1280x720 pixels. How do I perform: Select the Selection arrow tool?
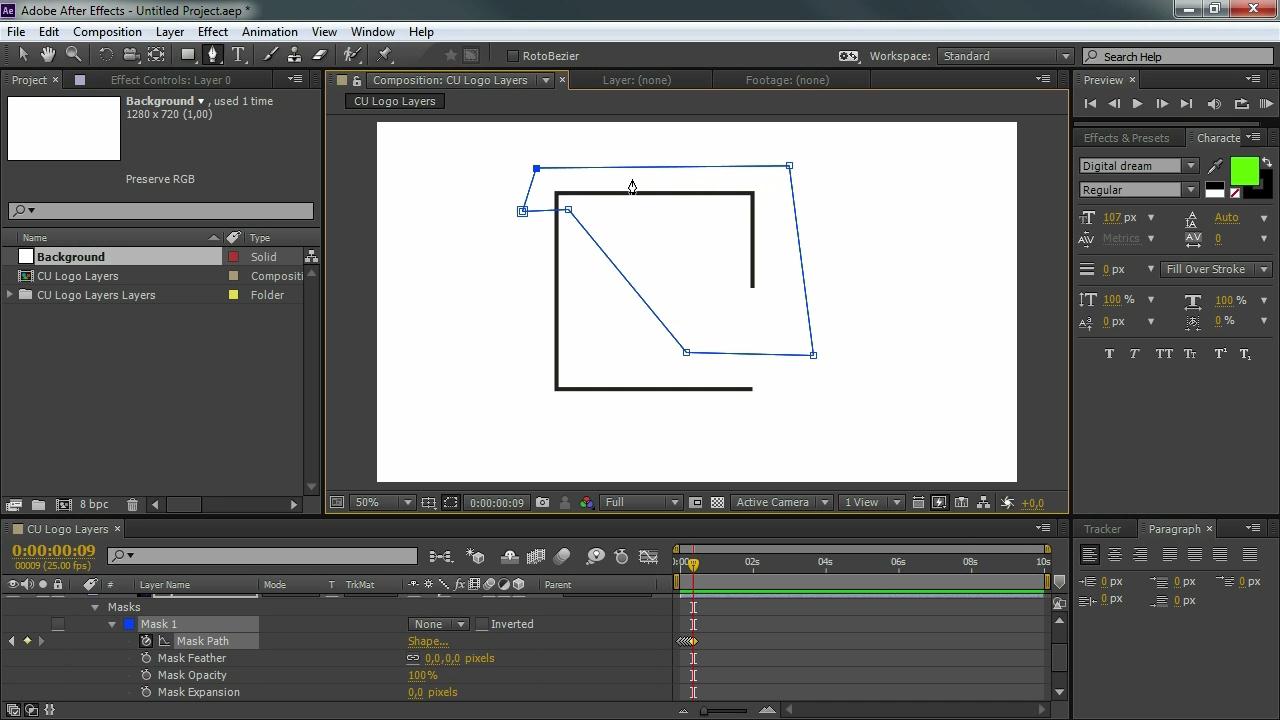point(23,55)
